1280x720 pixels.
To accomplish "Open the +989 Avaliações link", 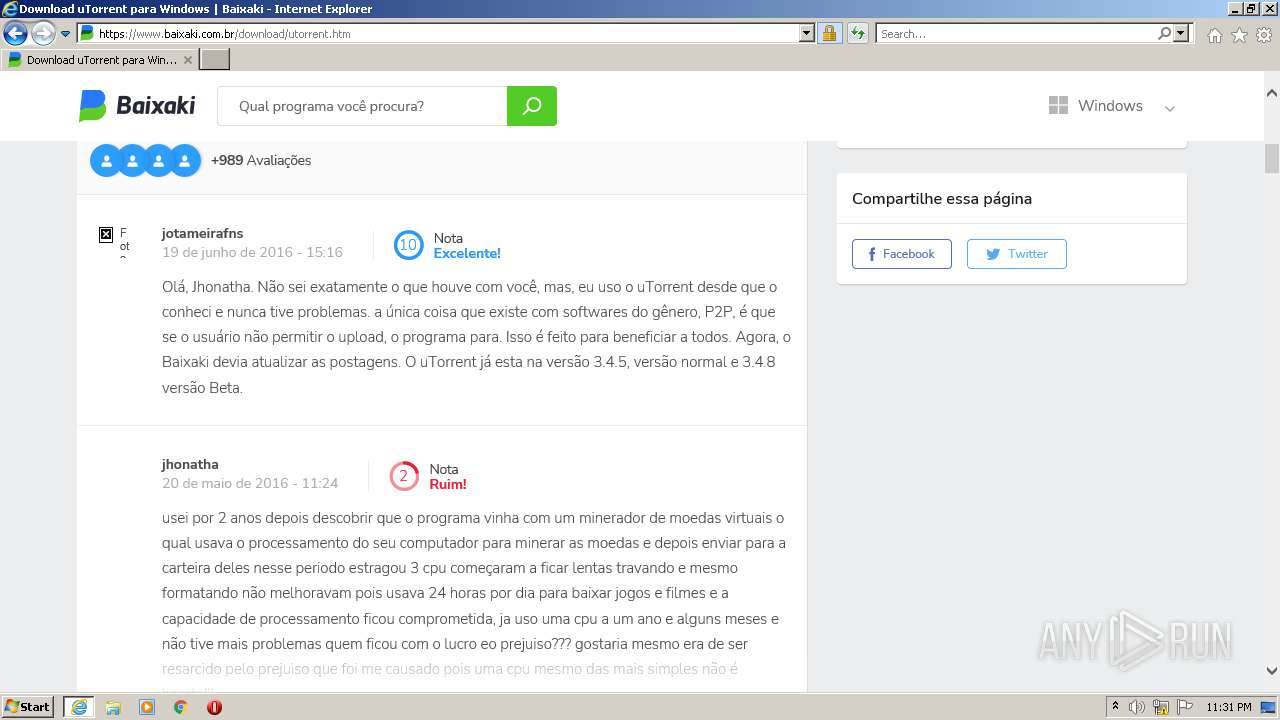I will tap(261, 160).
